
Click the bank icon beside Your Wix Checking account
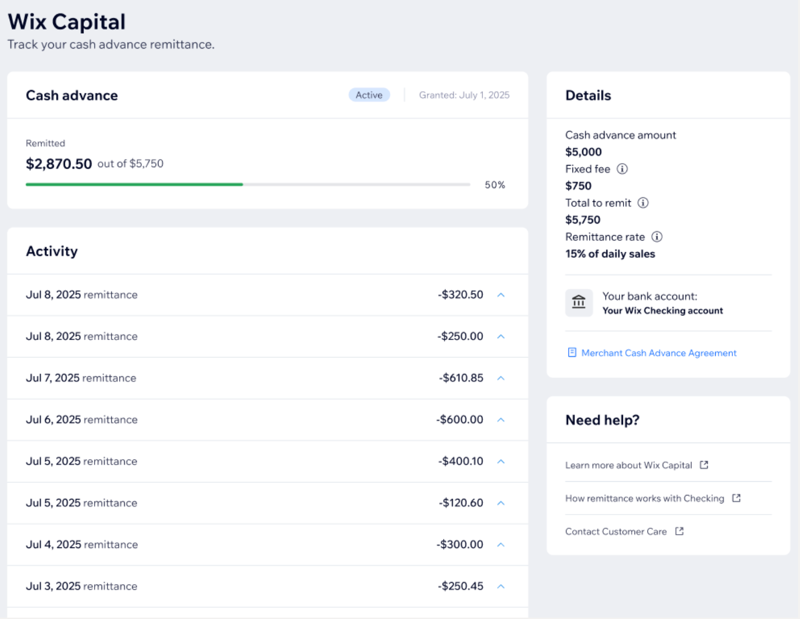click(578, 302)
